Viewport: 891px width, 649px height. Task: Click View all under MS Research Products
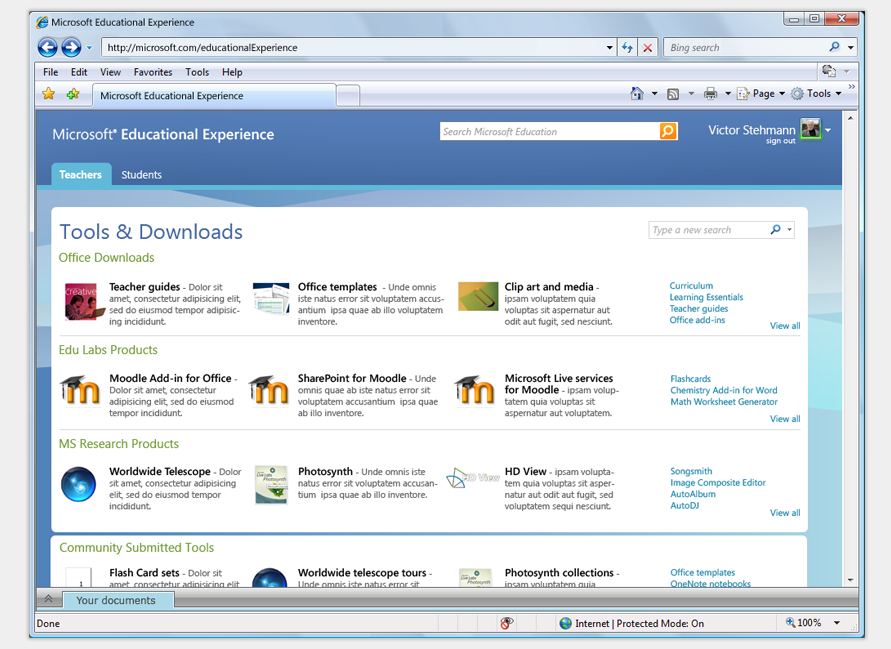(x=785, y=513)
